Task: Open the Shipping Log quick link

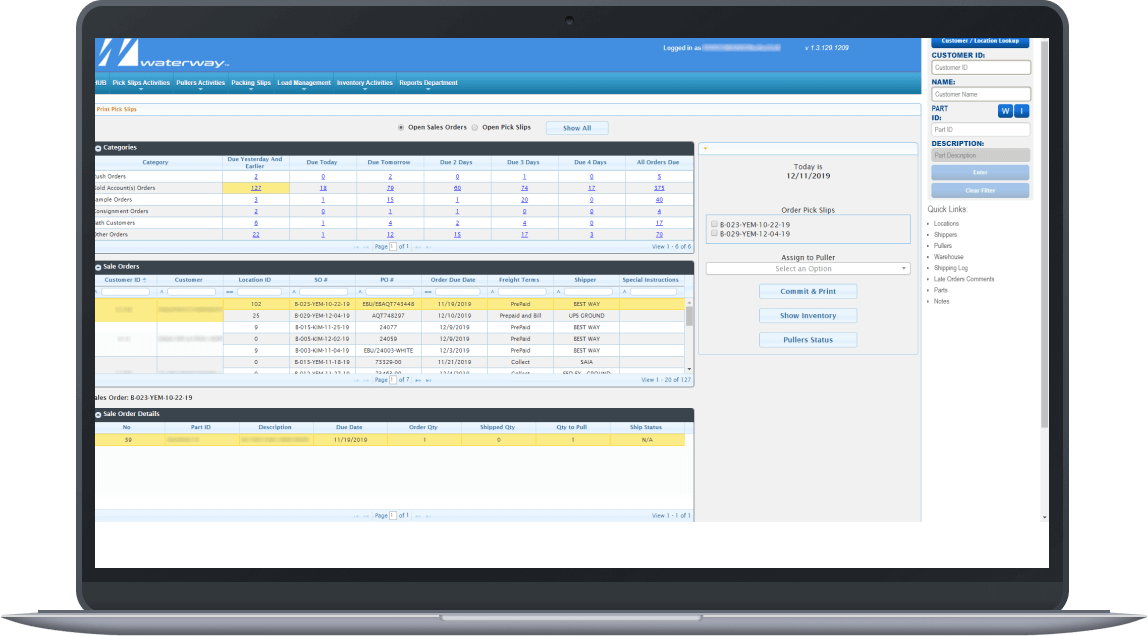Action: click(951, 268)
